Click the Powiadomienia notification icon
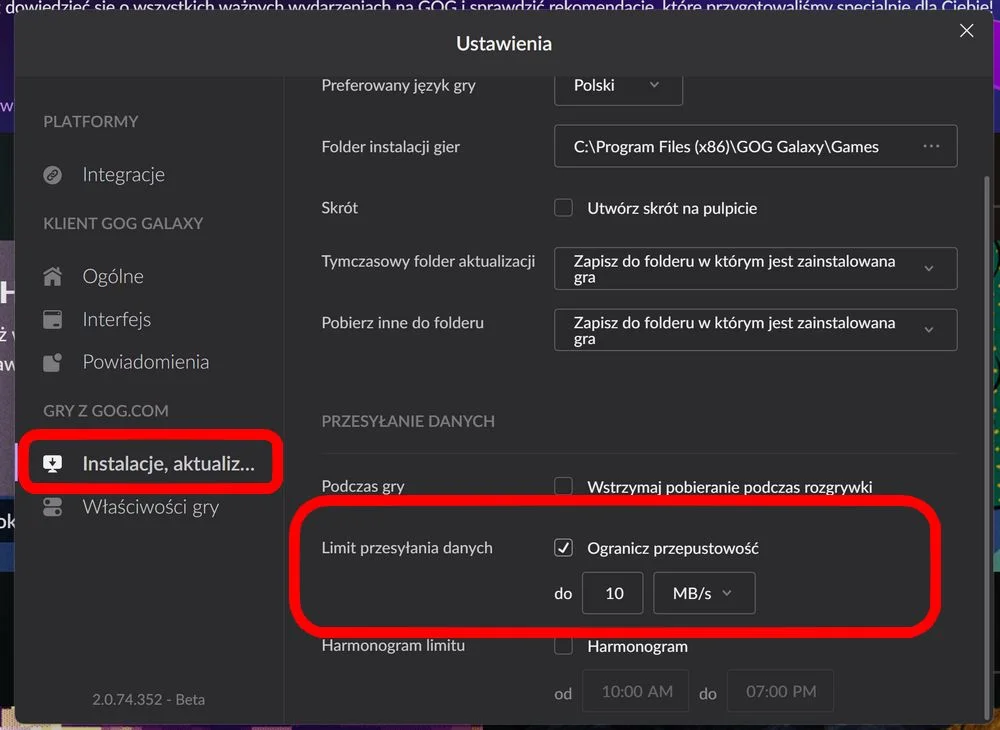 pos(52,362)
